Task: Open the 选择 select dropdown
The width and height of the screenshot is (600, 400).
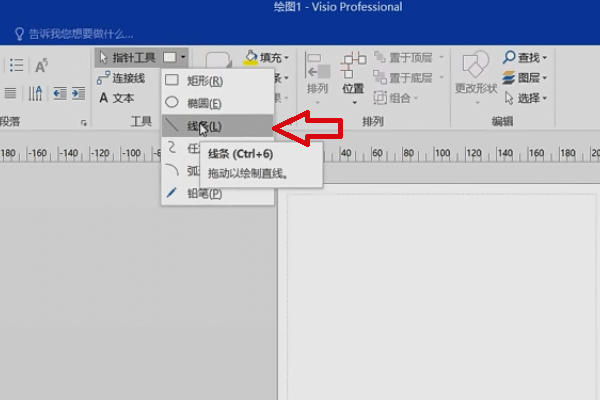Action: [525, 98]
